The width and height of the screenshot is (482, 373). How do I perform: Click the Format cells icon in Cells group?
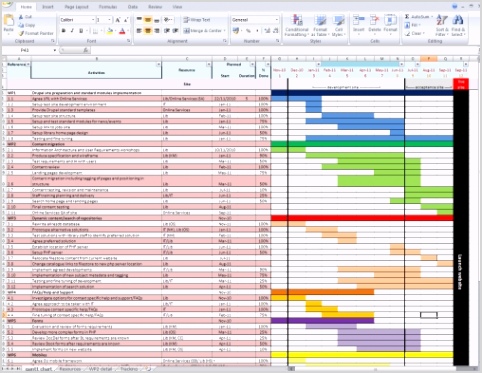click(x=390, y=20)
